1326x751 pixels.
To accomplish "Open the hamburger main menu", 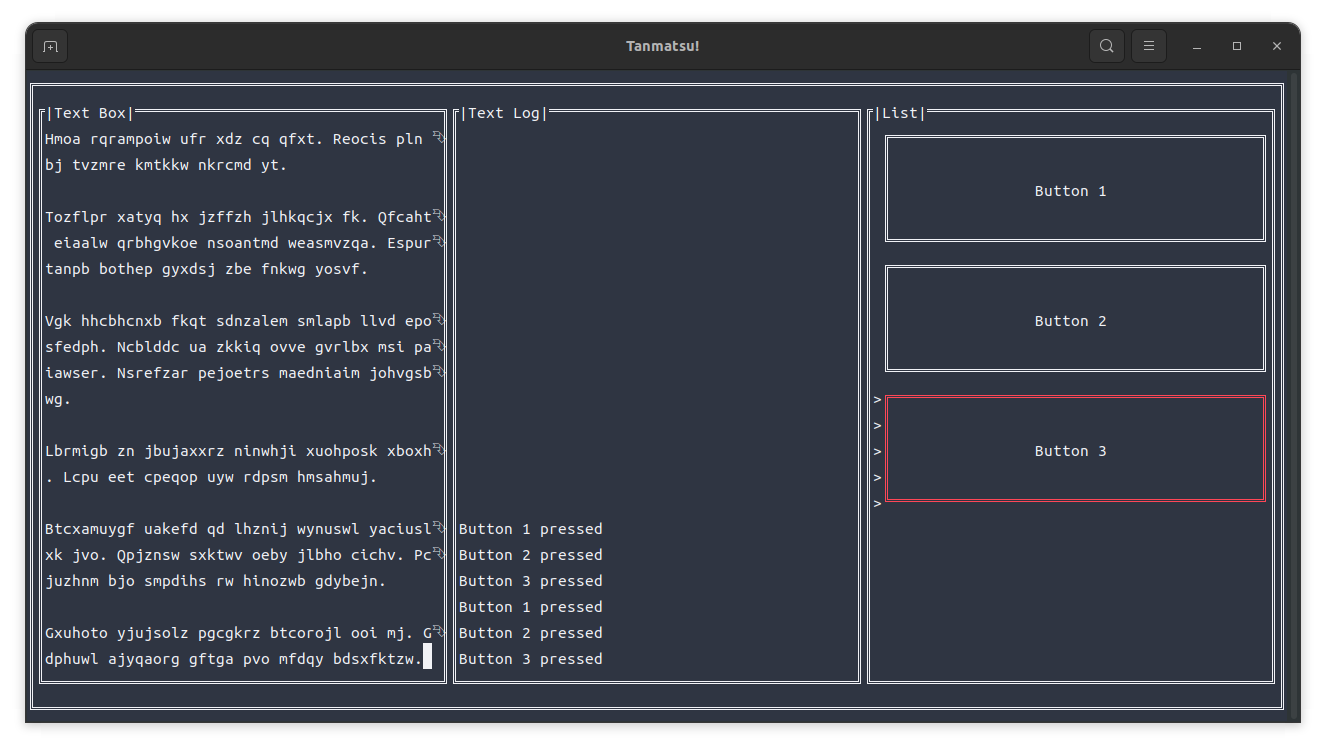I will (1149, 46).
